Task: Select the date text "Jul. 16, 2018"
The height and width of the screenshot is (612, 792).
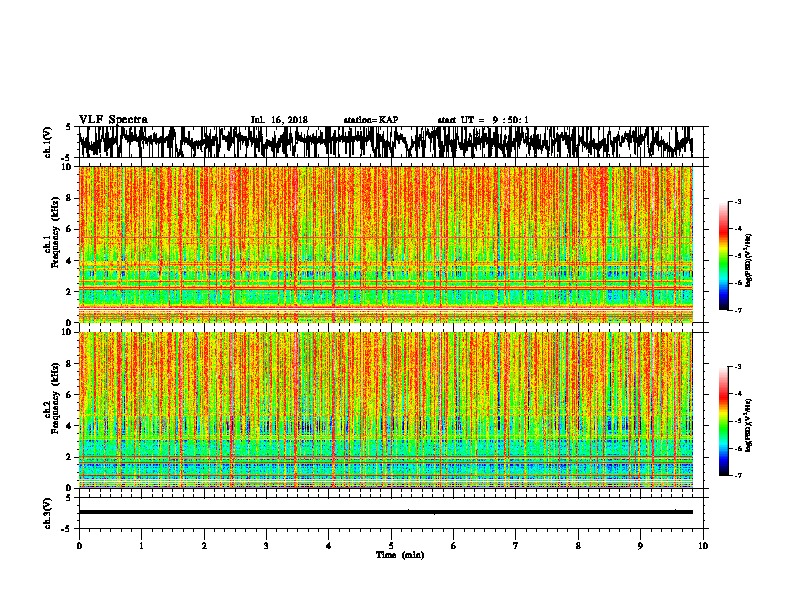Action: click(279, 120)
